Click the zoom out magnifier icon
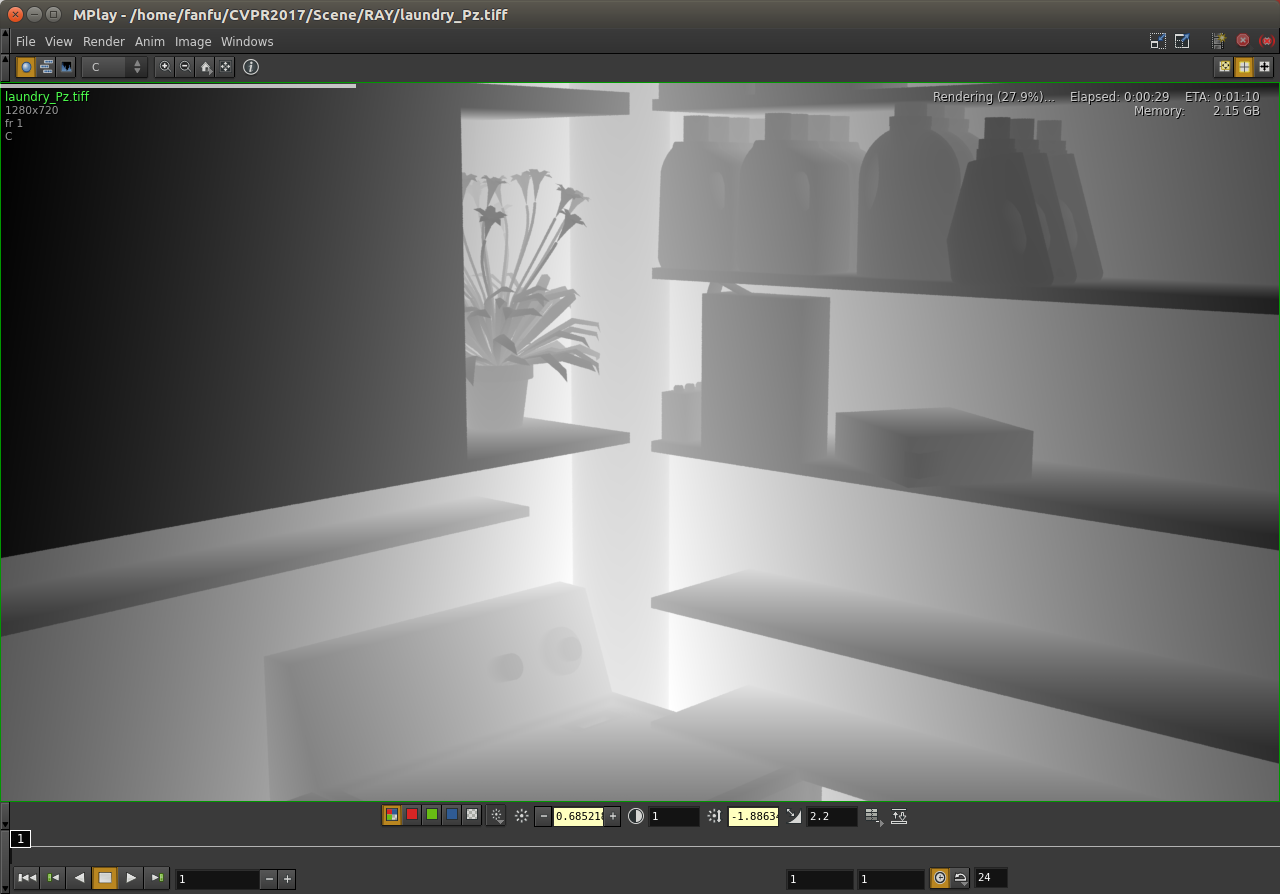The height and width of the screenshot is (894, 1280). click(185, 67)
